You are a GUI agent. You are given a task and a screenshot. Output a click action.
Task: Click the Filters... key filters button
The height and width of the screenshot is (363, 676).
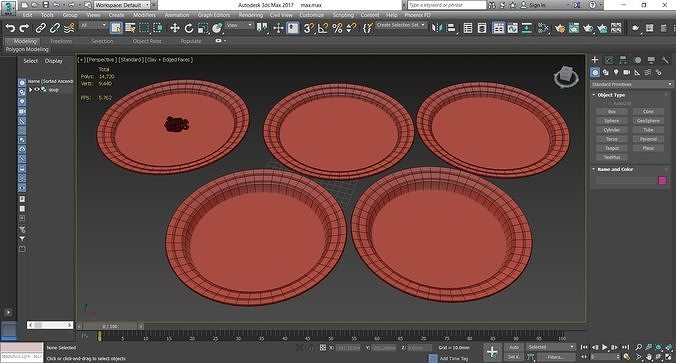[x=555, y=357]
